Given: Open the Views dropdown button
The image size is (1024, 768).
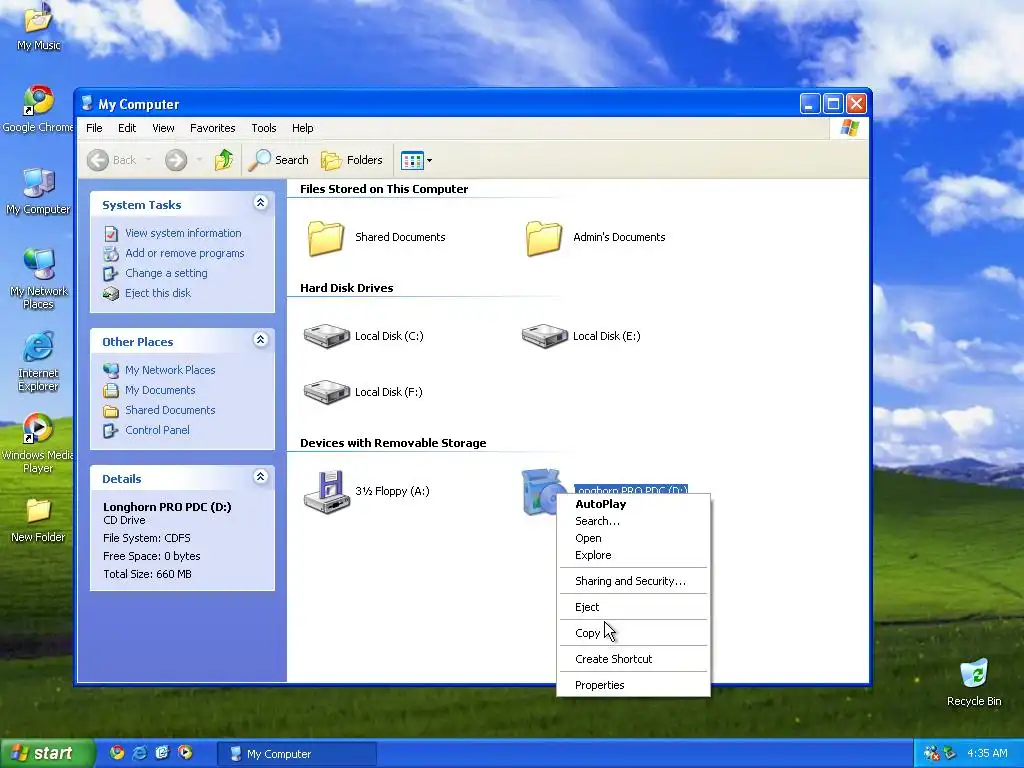Looking at the screenshot, I should point(416,160).
